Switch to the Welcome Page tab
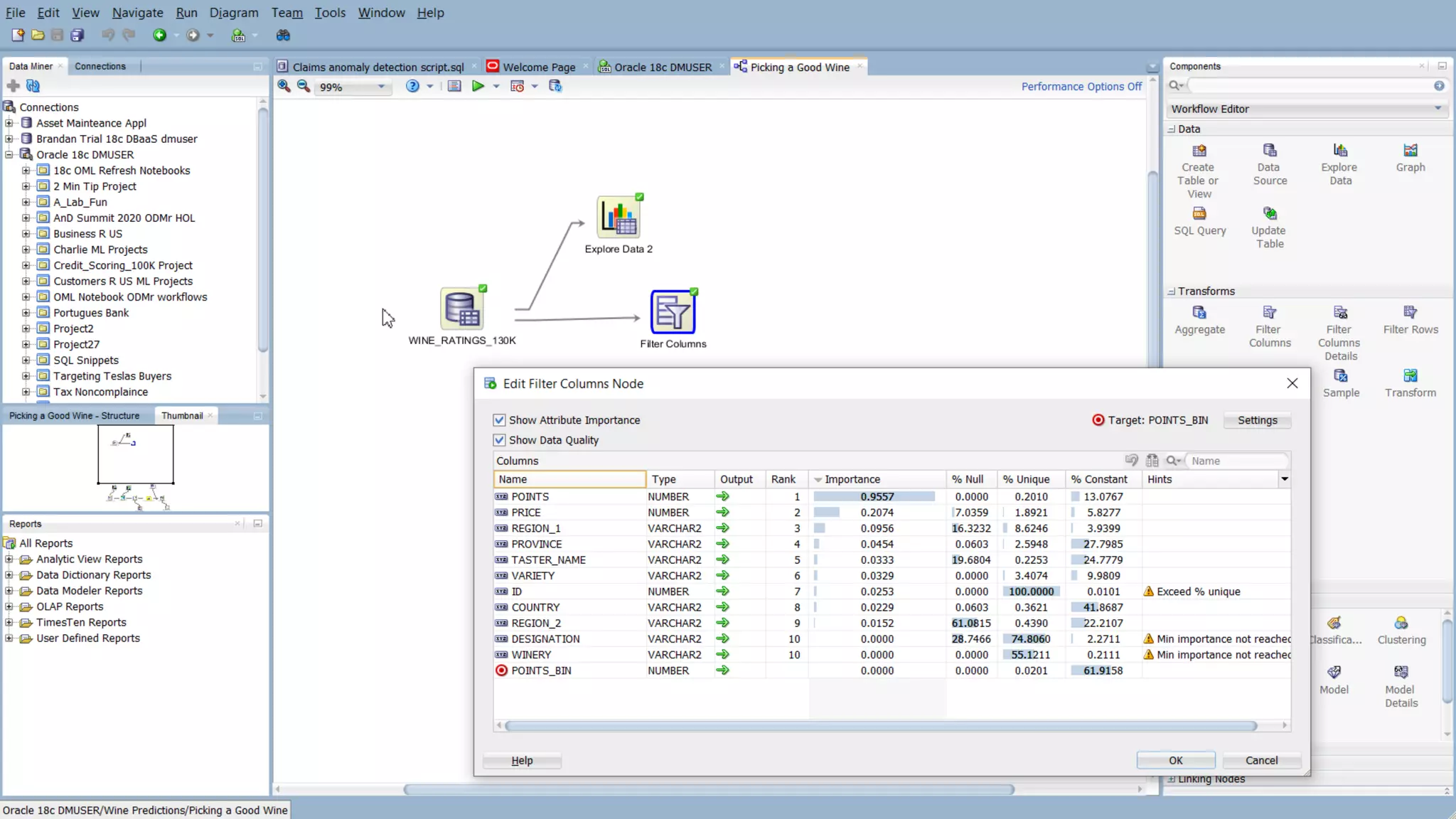The image size is (1456, 819). point(538,67)
